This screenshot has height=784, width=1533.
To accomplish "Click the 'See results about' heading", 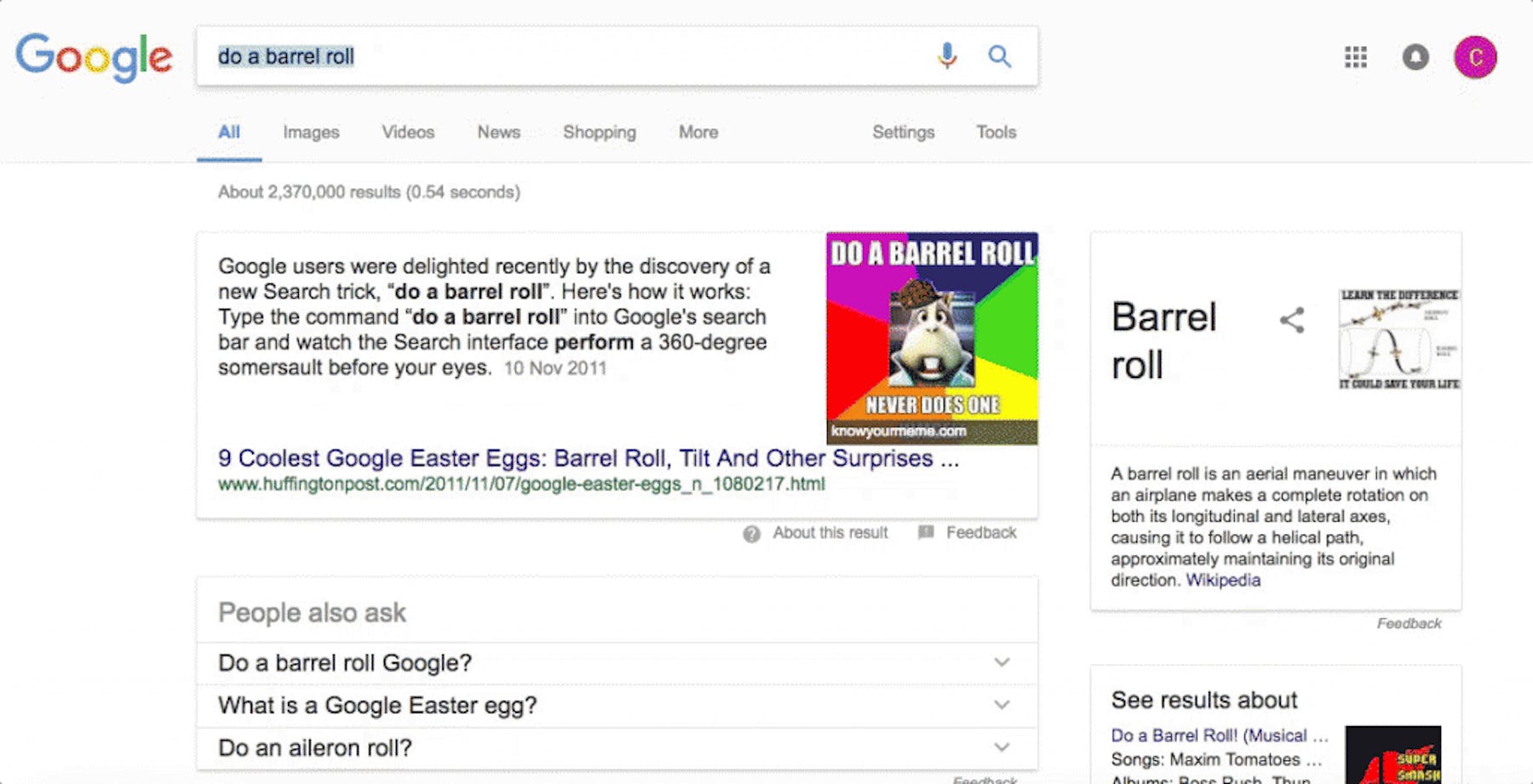I will (x=1204, y=700).
